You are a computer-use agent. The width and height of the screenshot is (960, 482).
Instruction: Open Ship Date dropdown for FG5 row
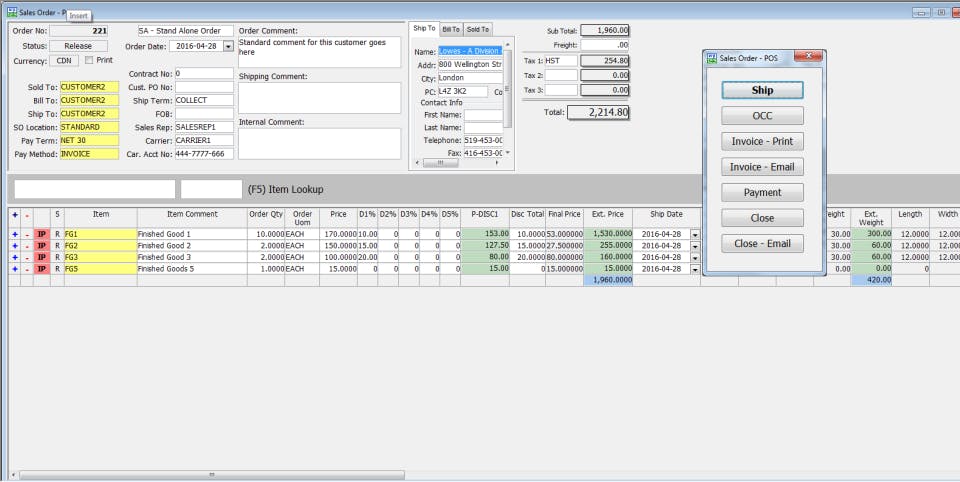coord(695,269)
